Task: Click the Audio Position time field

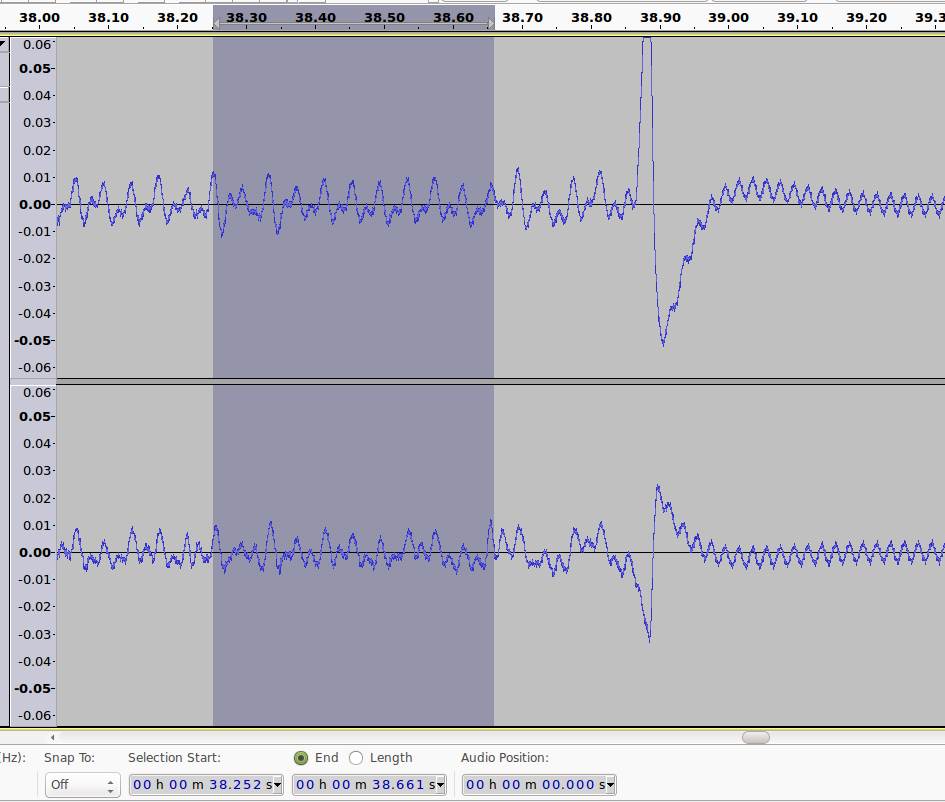Action: pos(534,785)
